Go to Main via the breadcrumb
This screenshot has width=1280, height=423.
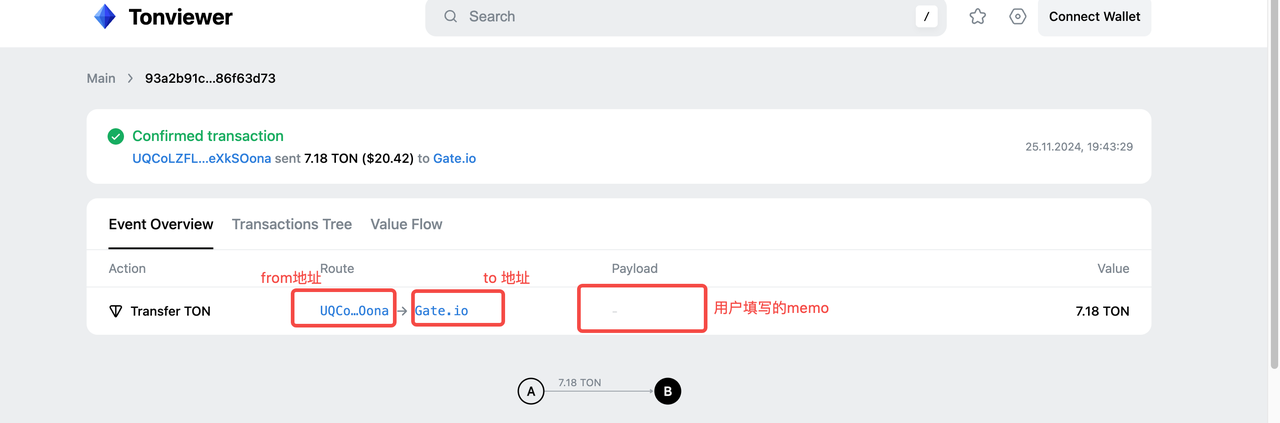[101, 78]
